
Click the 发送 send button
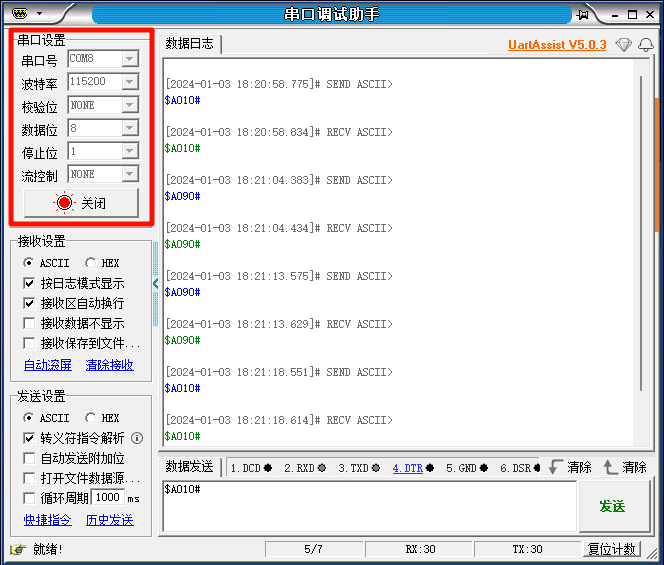pos(614,507)
